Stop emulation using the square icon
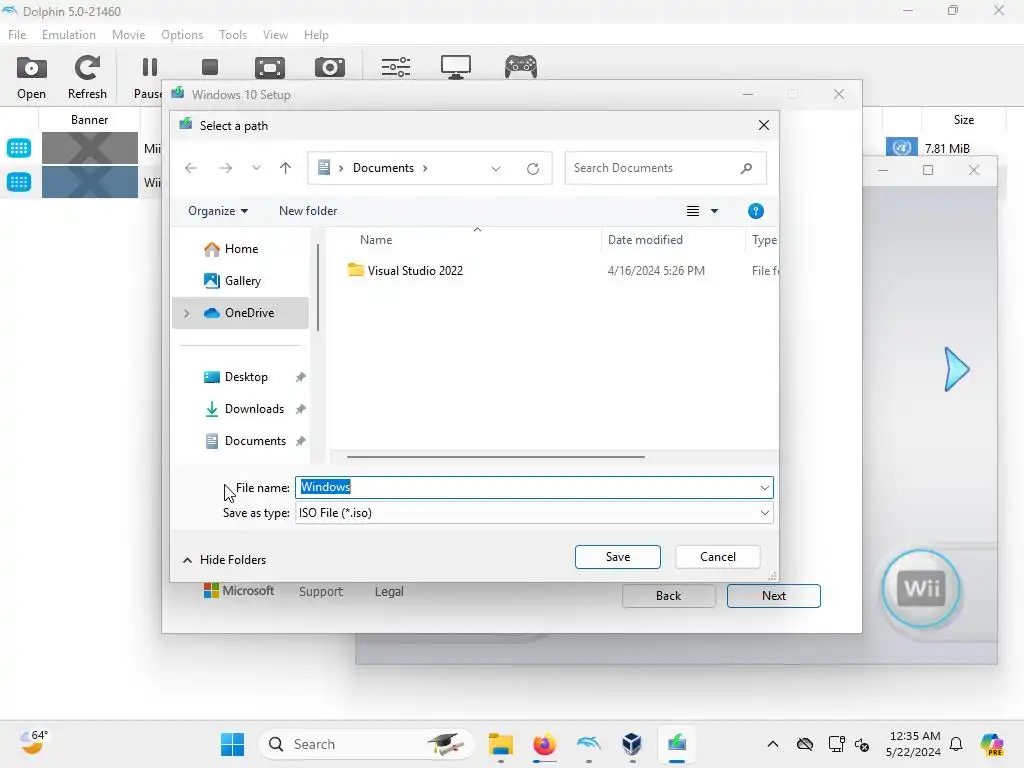This screenshot has width=1024, height=768. point(210,67)
